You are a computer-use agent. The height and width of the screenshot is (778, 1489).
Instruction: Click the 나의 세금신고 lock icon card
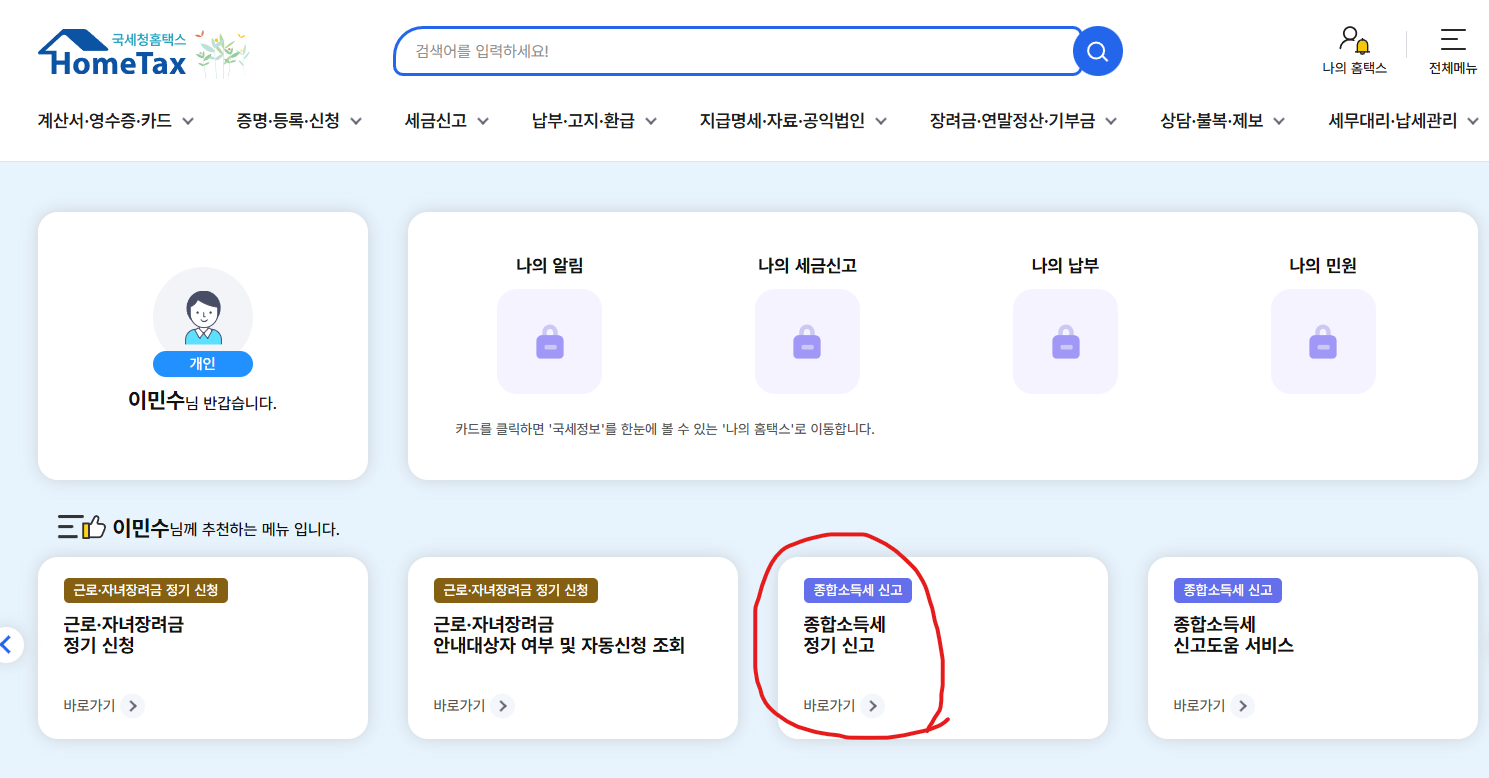point(807,342)
